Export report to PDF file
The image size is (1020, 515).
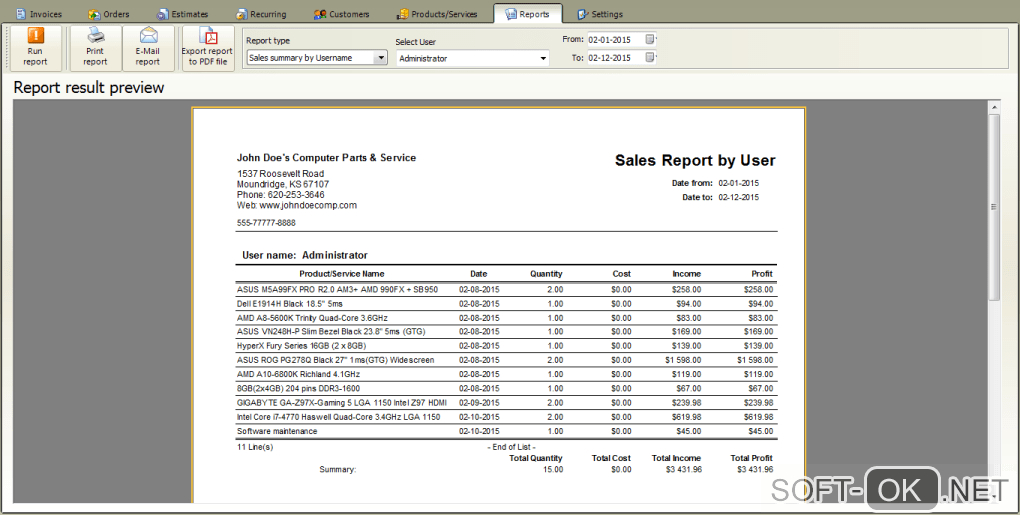click(207, 48)
